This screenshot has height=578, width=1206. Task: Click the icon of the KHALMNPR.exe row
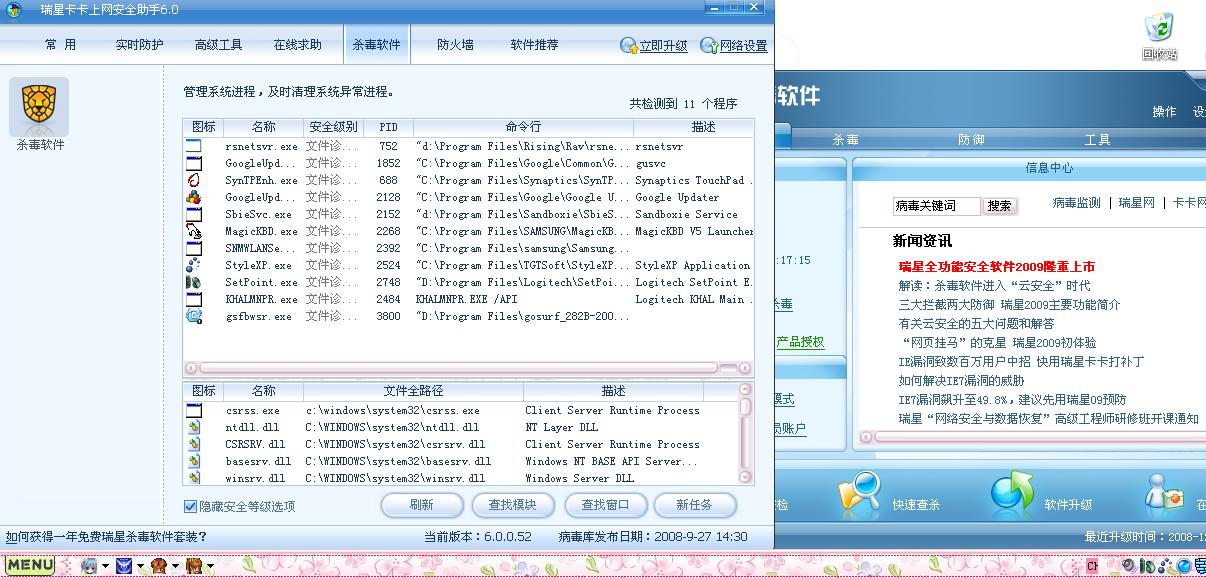pos(194,299)
